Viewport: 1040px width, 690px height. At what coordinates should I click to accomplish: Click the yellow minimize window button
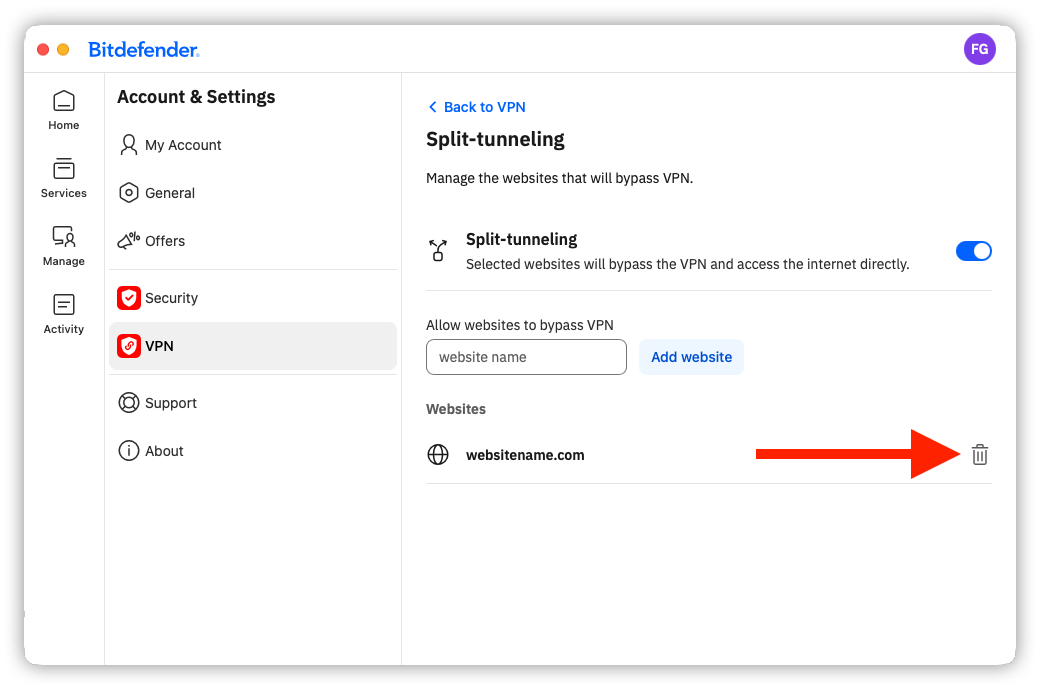tap(63, 50)
